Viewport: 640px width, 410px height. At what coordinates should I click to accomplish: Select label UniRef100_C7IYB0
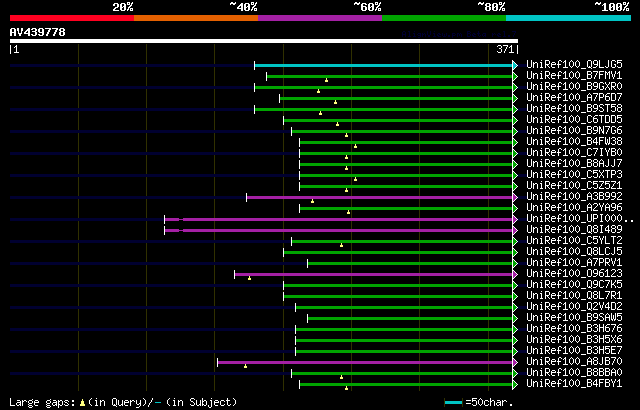[x=574, y=153]
